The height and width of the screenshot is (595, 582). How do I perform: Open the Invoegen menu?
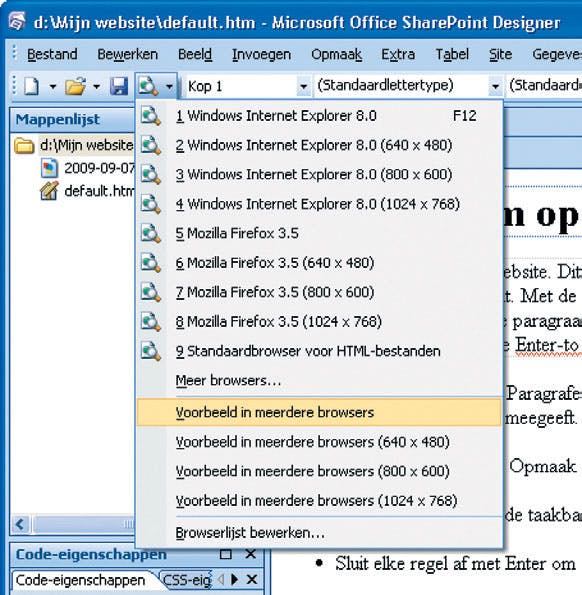click(x=261, y=54)
